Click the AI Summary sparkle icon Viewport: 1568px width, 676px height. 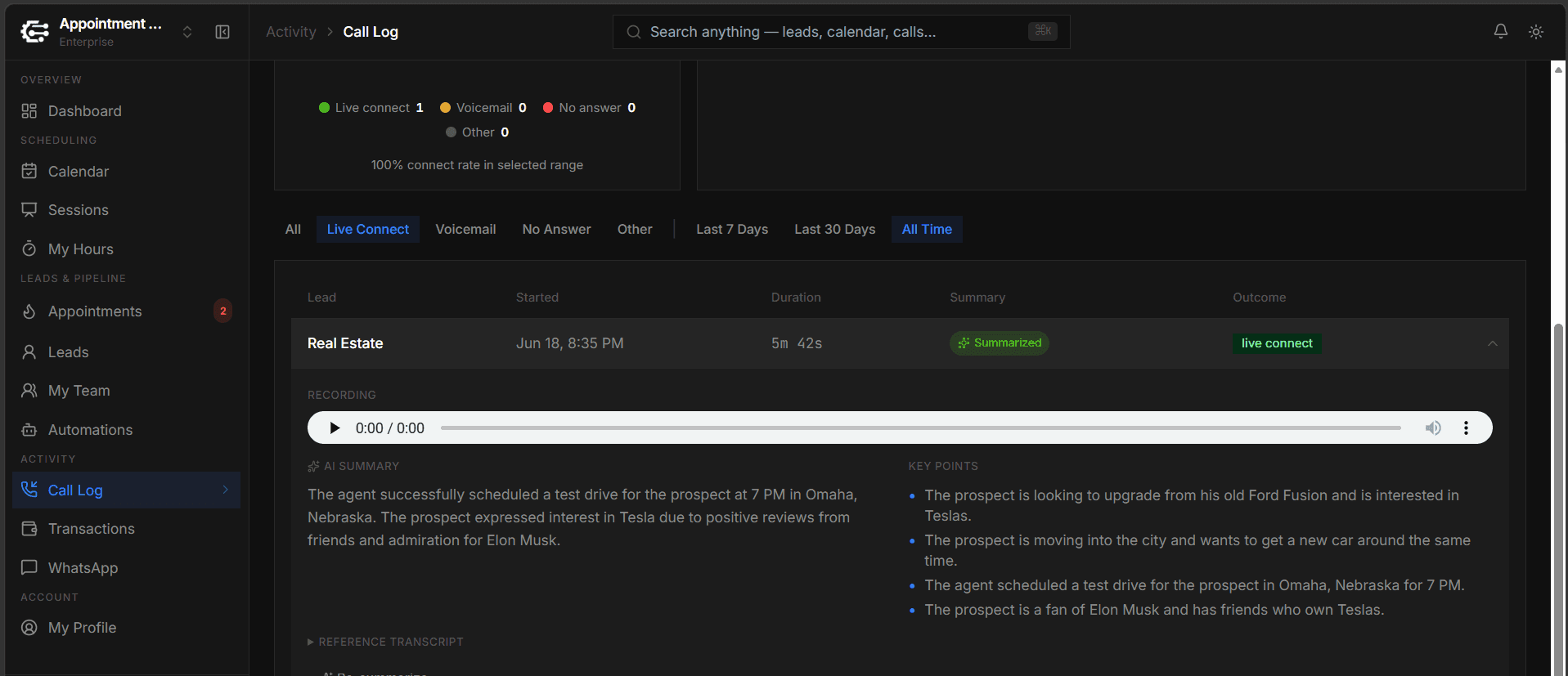click(313, 466)
